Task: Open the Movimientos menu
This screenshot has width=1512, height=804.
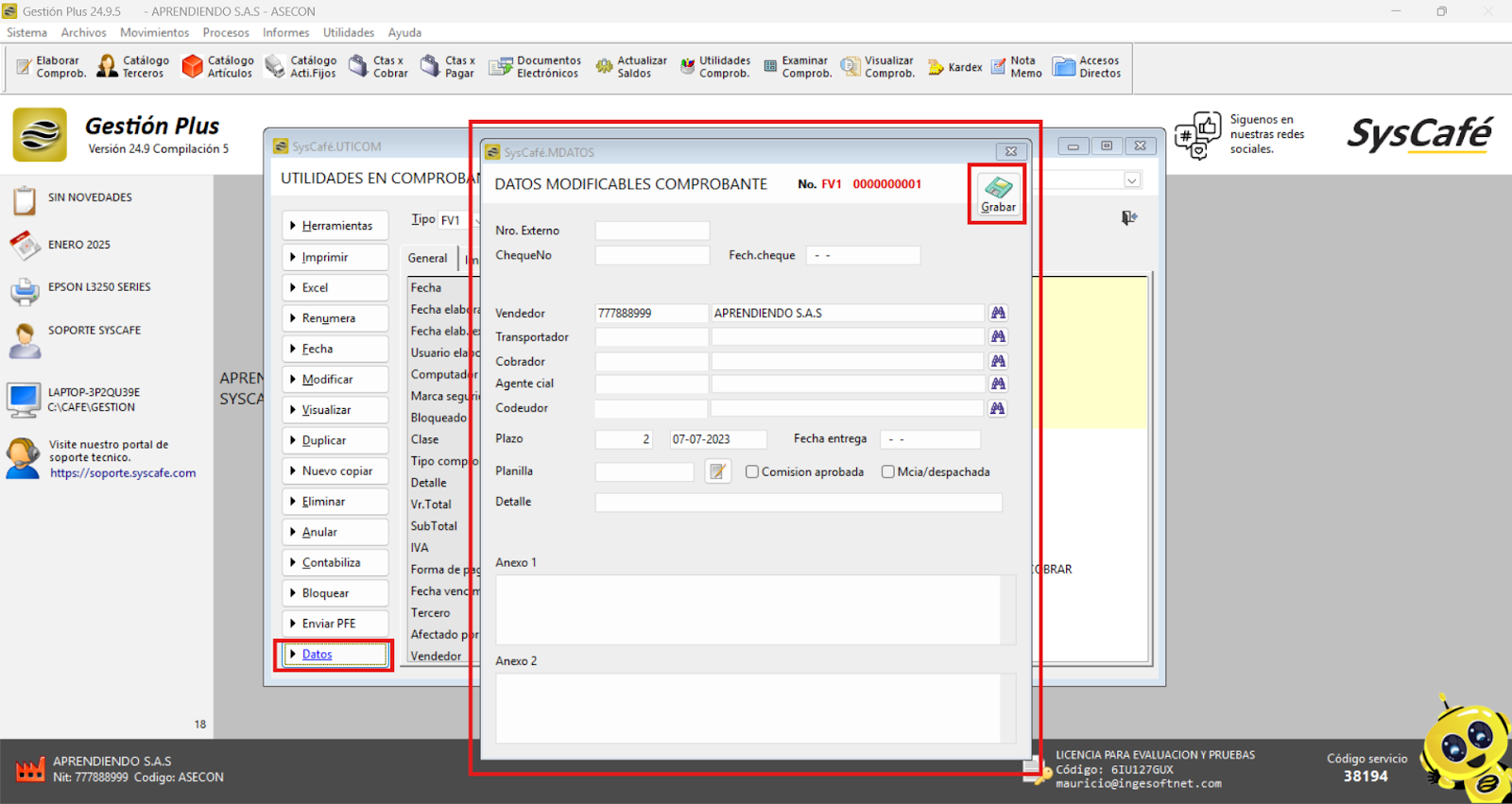Action: tap(154, 32)
